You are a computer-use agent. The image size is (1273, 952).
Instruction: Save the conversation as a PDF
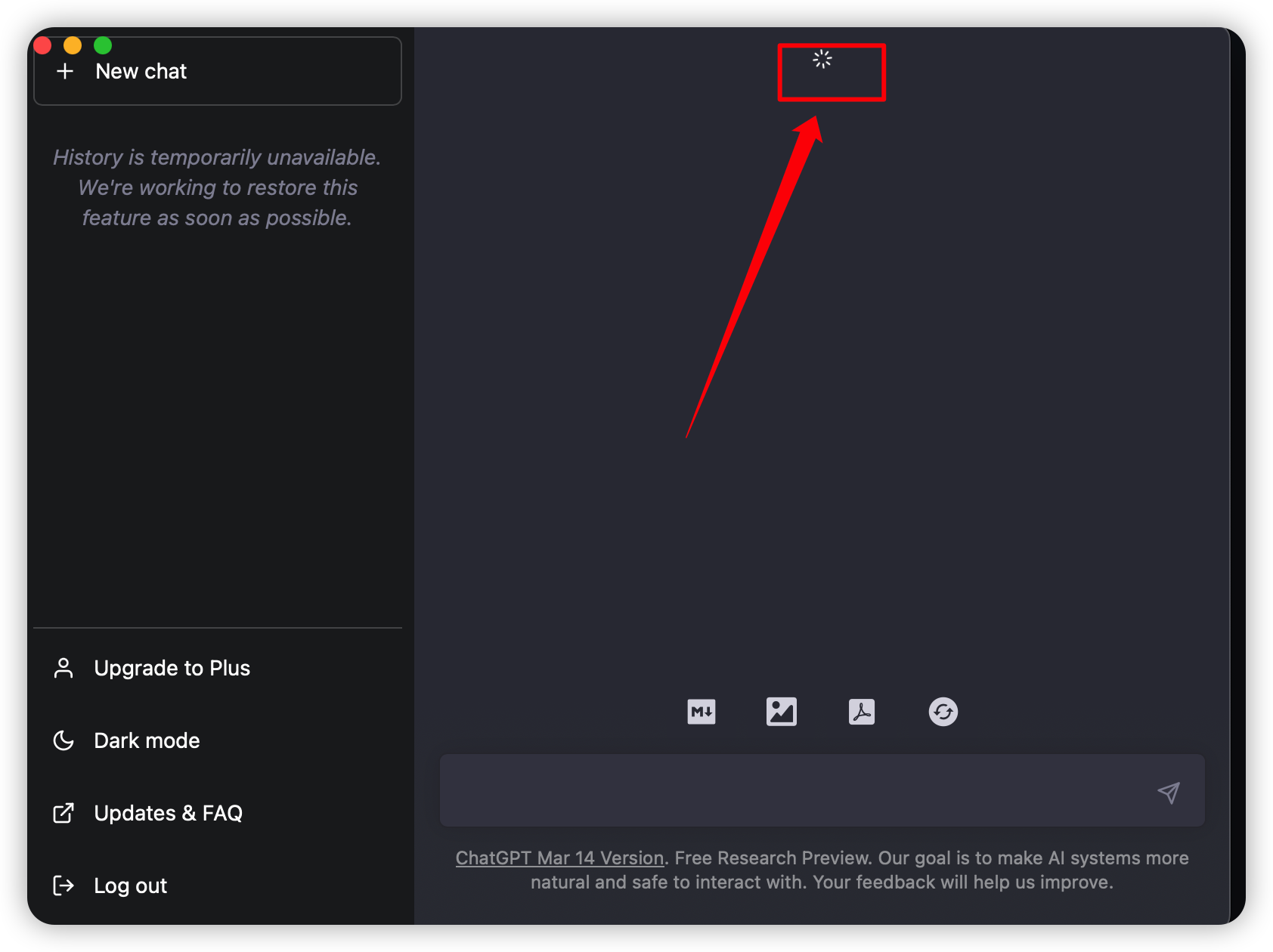pyautogui.click(x=863, y=711)
